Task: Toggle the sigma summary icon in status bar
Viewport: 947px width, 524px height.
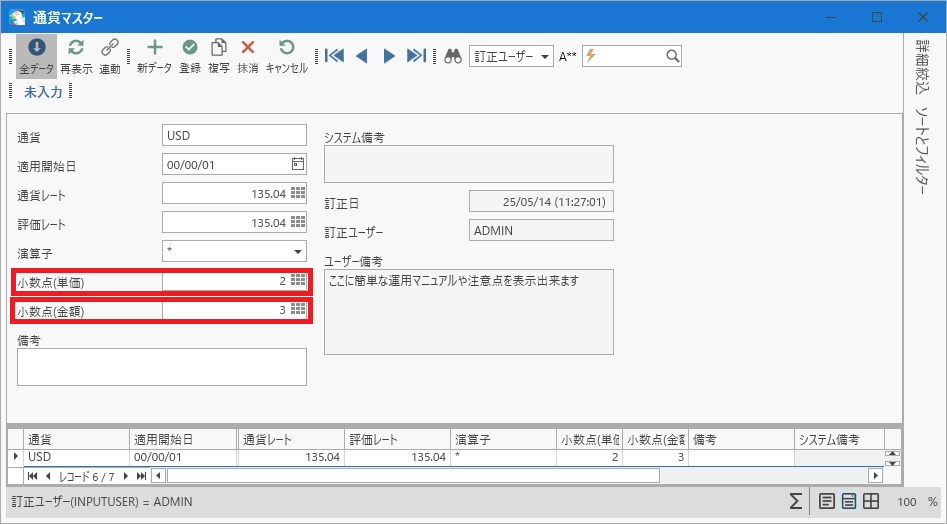Action: [796, 501]
